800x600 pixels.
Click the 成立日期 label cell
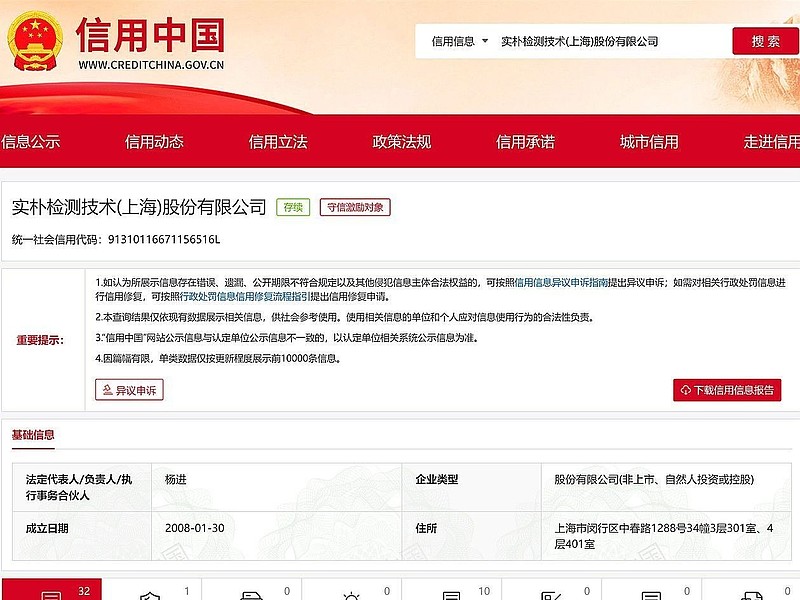pos(82,536)
